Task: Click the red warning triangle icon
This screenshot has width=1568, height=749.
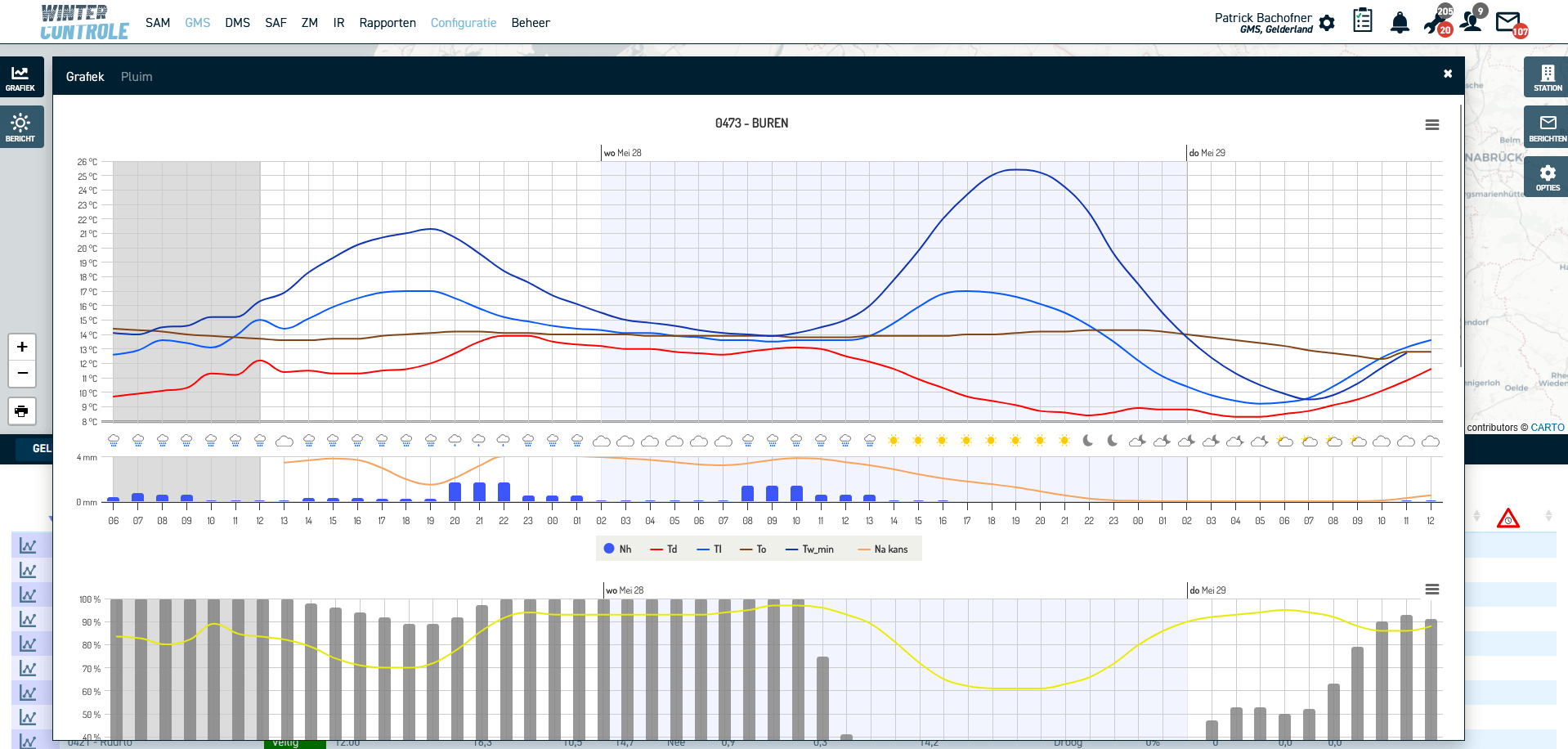Action: coord(1508,518)
